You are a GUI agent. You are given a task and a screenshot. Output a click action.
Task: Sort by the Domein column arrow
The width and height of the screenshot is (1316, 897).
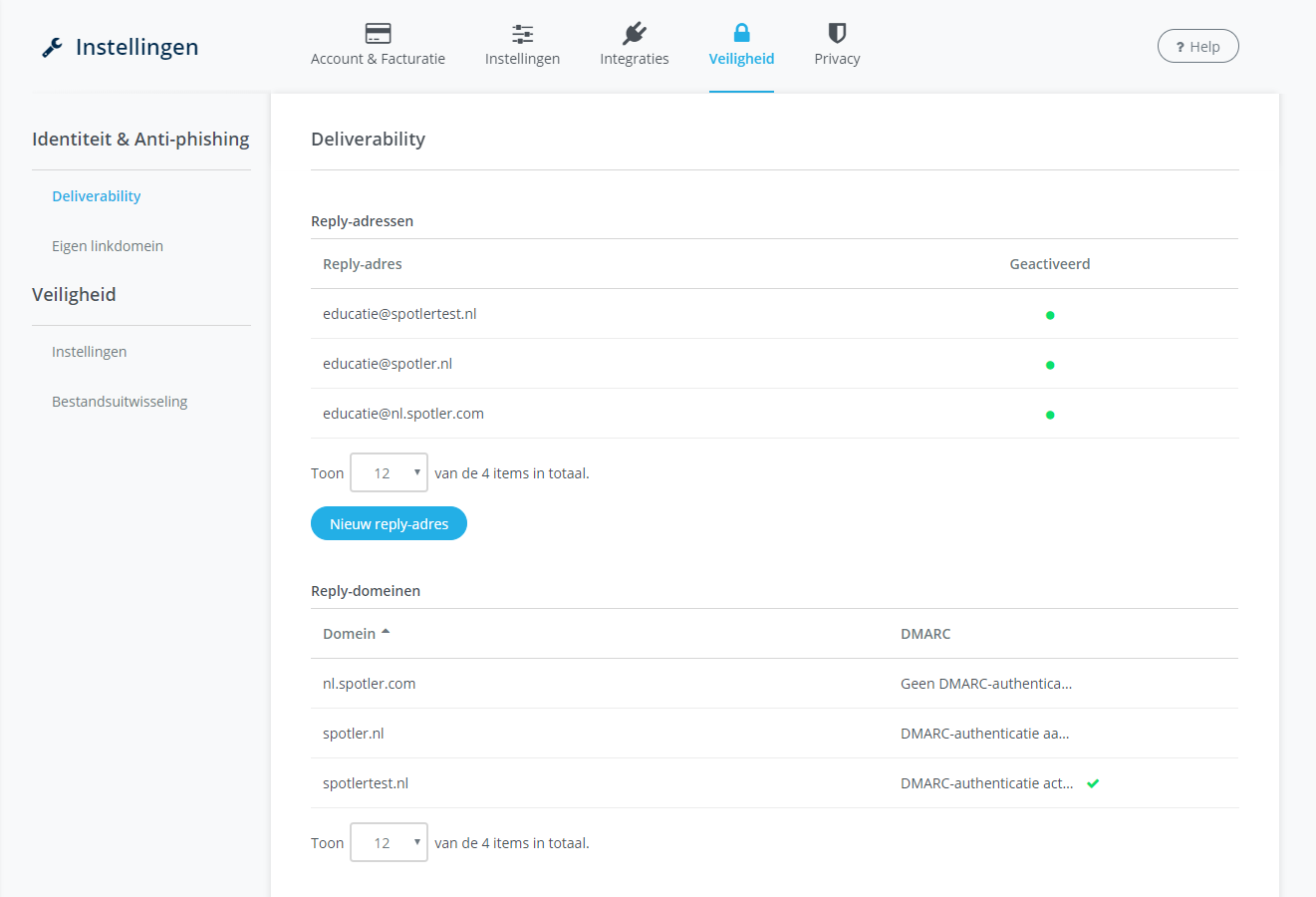click(386, 632)
